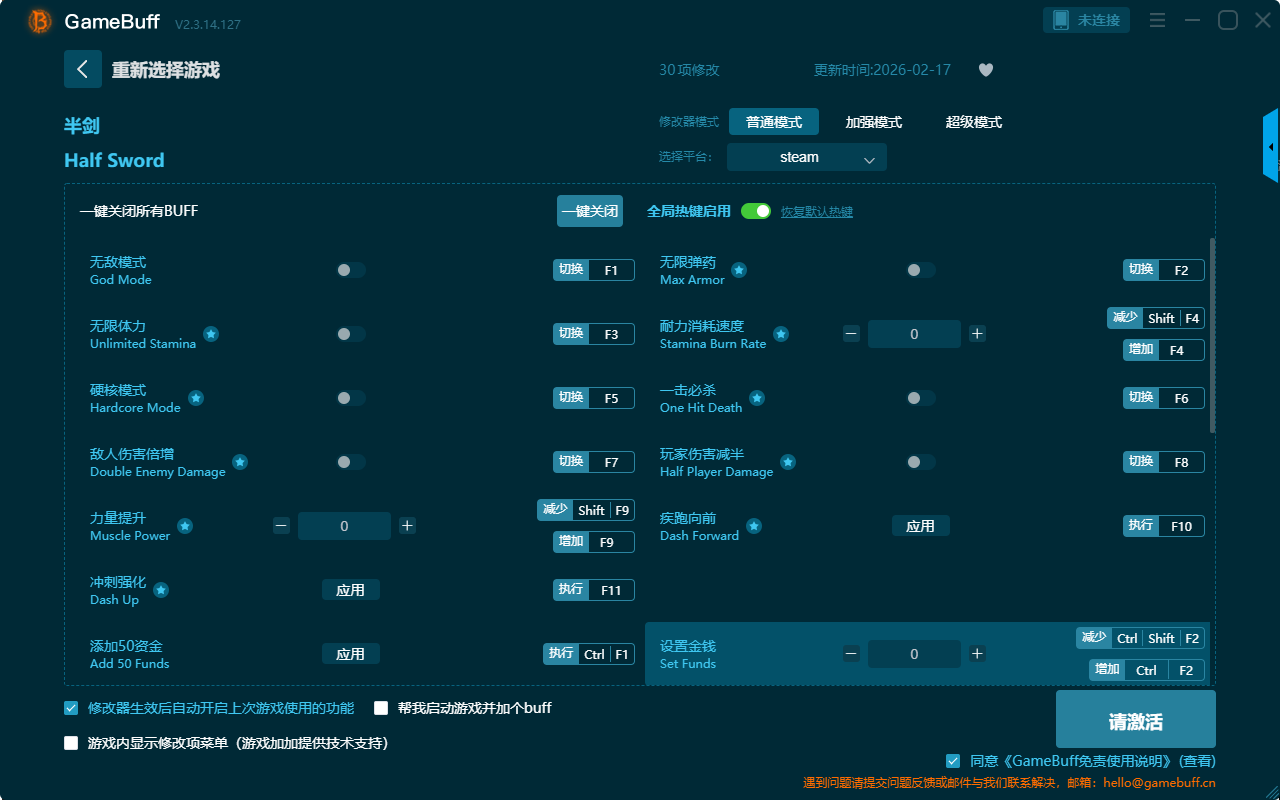
Task: Check the in-game trainer menu checkbox
Action: (71, 743)
